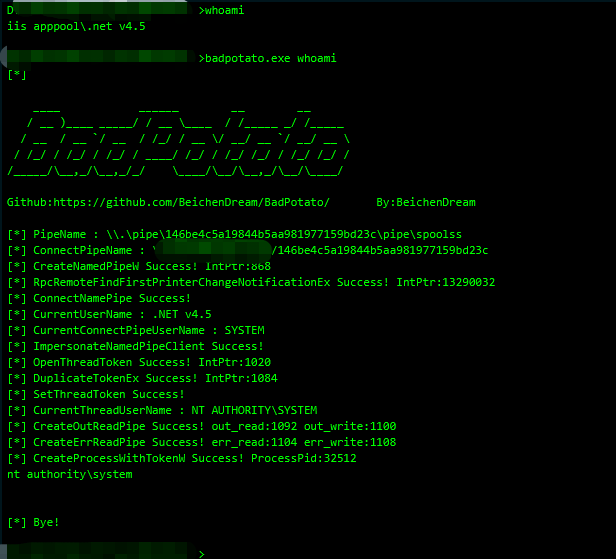Click 'CurrentThreadUserName : NT AUTHORITY\SYSTEM' line
The image size is (616, 559).
tap(162, 411)
